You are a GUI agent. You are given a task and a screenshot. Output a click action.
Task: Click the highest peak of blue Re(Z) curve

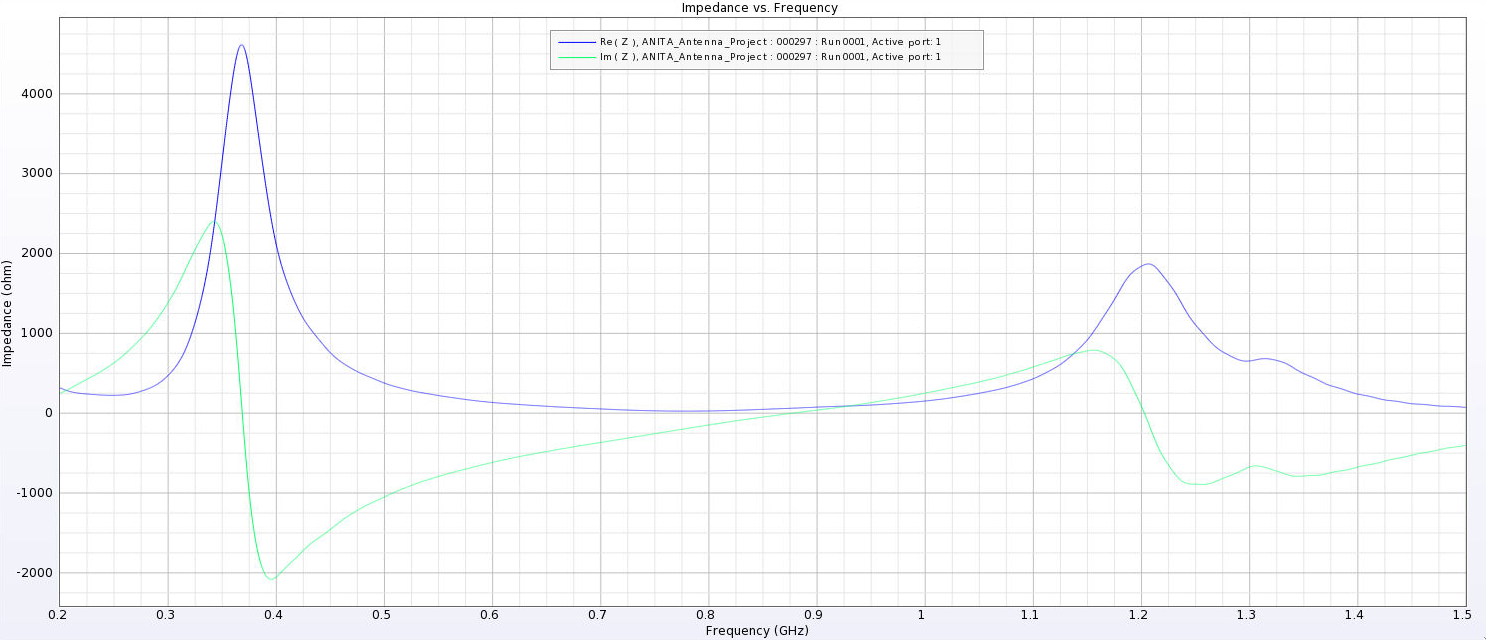click(x=241, y=45)
